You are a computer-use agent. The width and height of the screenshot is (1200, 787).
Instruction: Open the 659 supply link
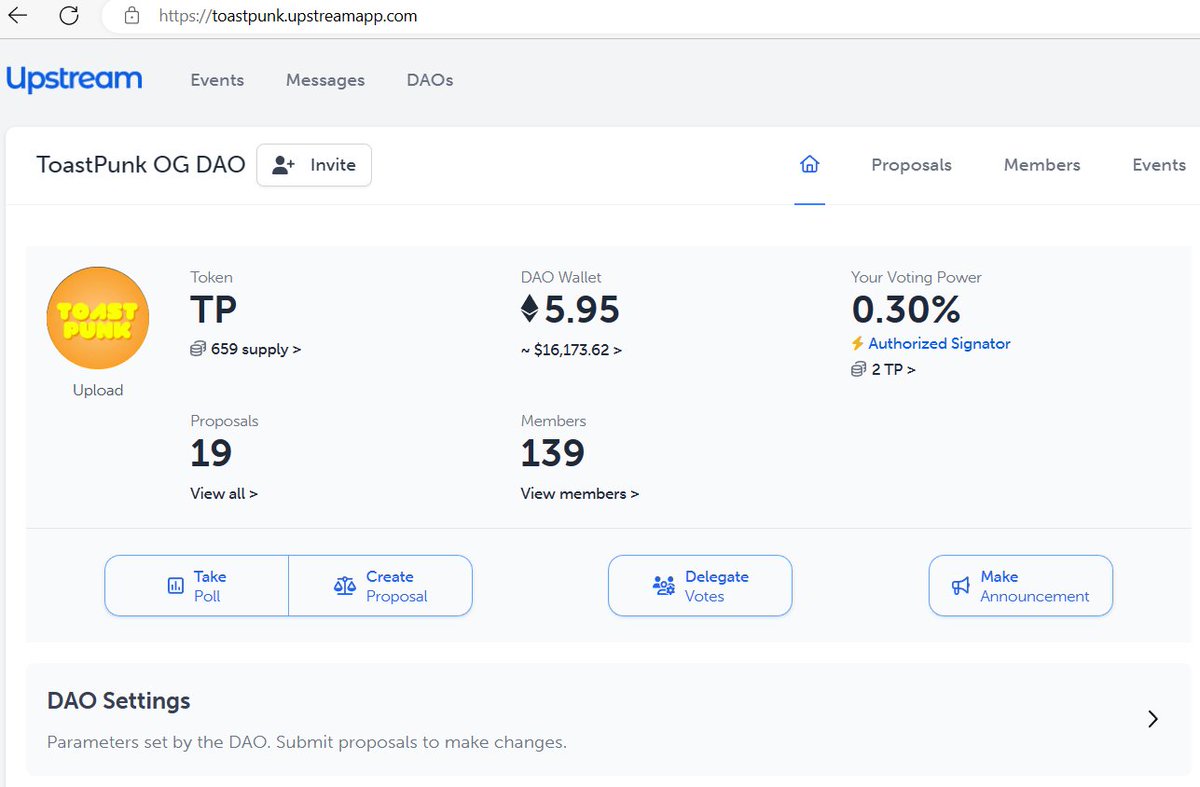[246, 349]
